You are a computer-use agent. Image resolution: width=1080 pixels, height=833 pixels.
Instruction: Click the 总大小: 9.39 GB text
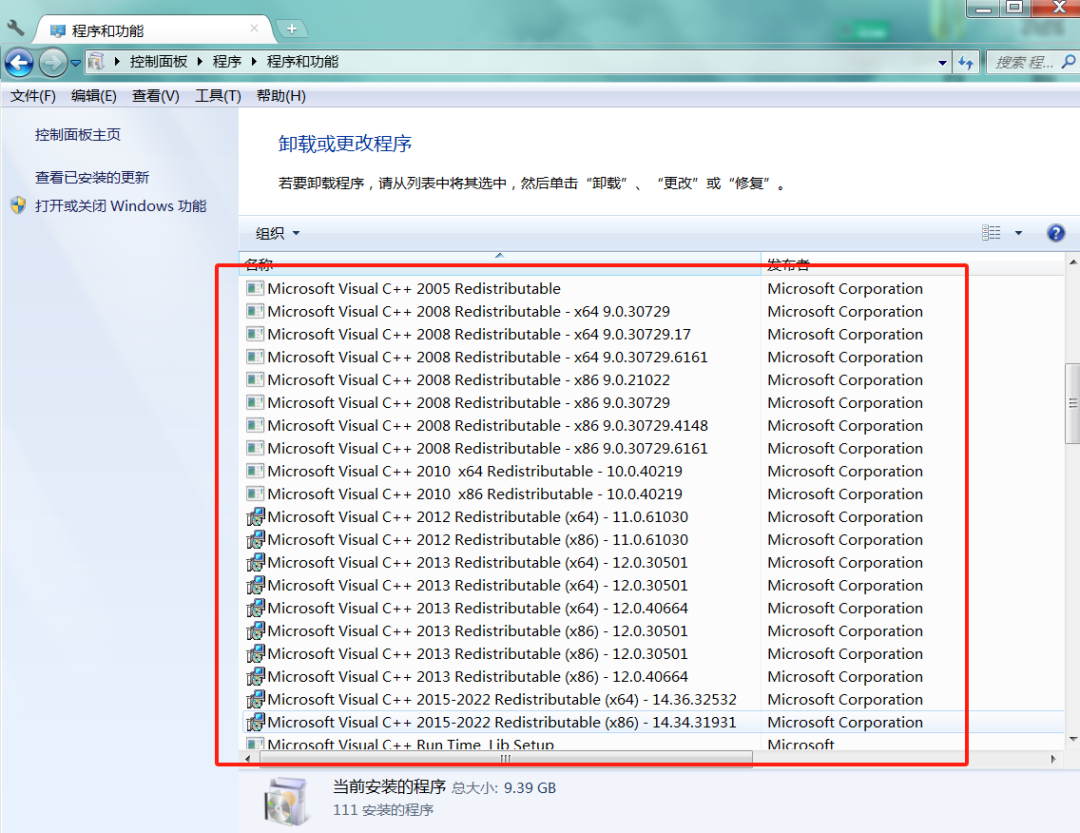[x=503, y=788]
